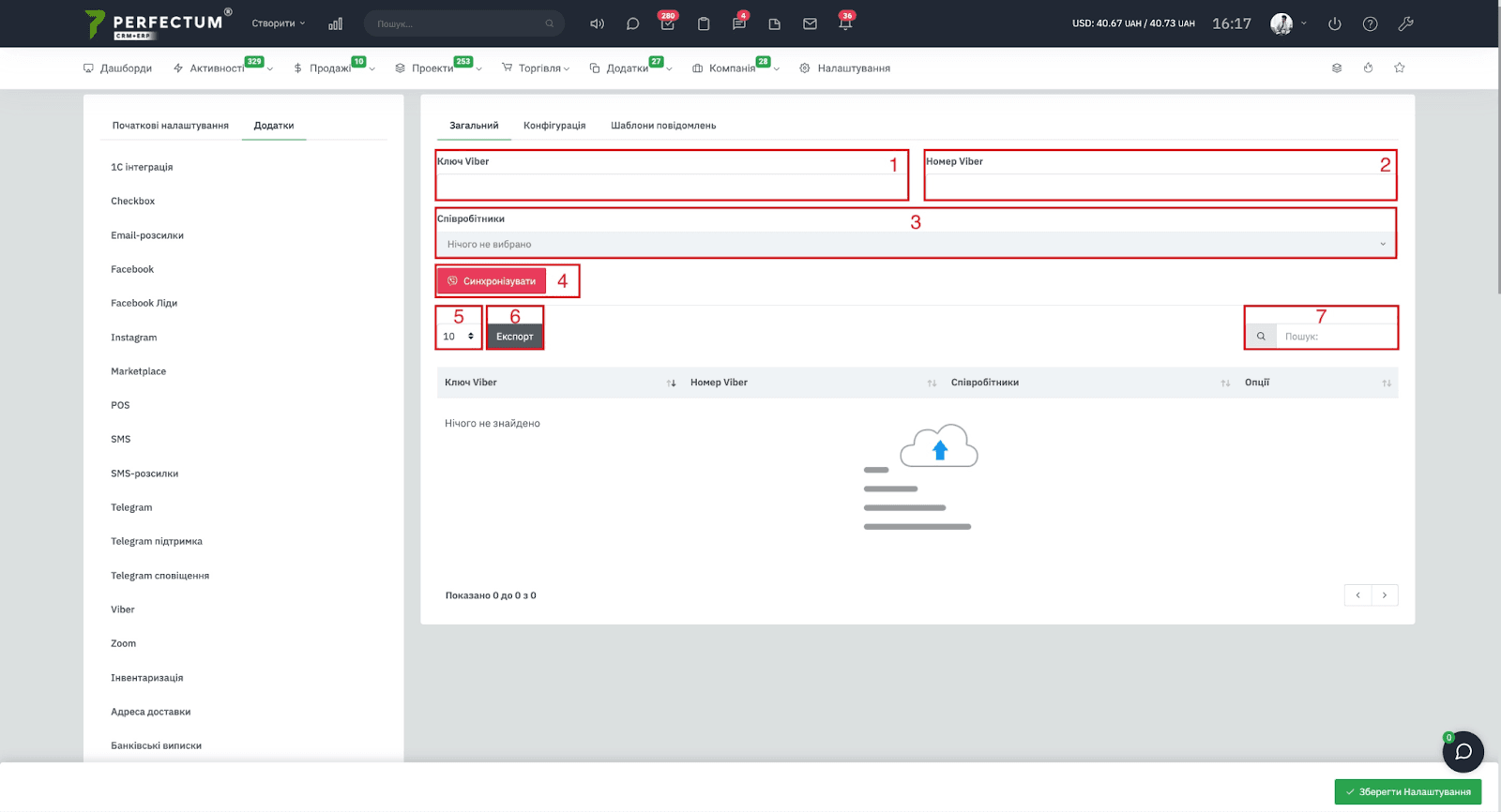Open the chat bubble icon in top bar

632,23
